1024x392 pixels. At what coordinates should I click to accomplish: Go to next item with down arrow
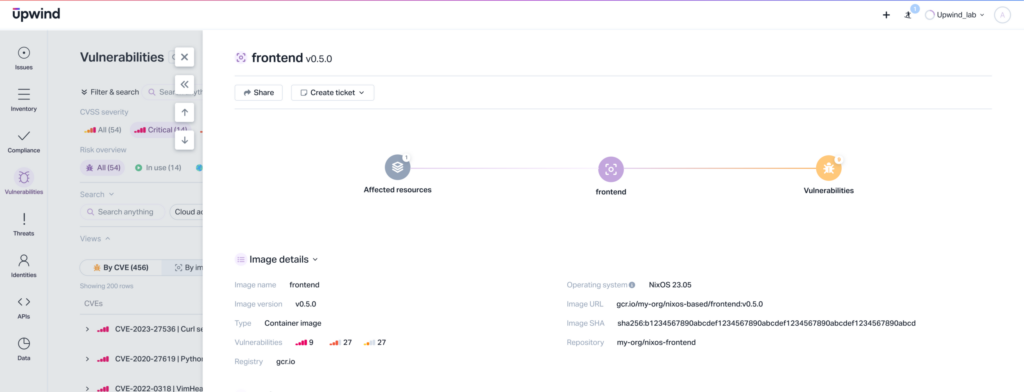click(x=184, y=140)
